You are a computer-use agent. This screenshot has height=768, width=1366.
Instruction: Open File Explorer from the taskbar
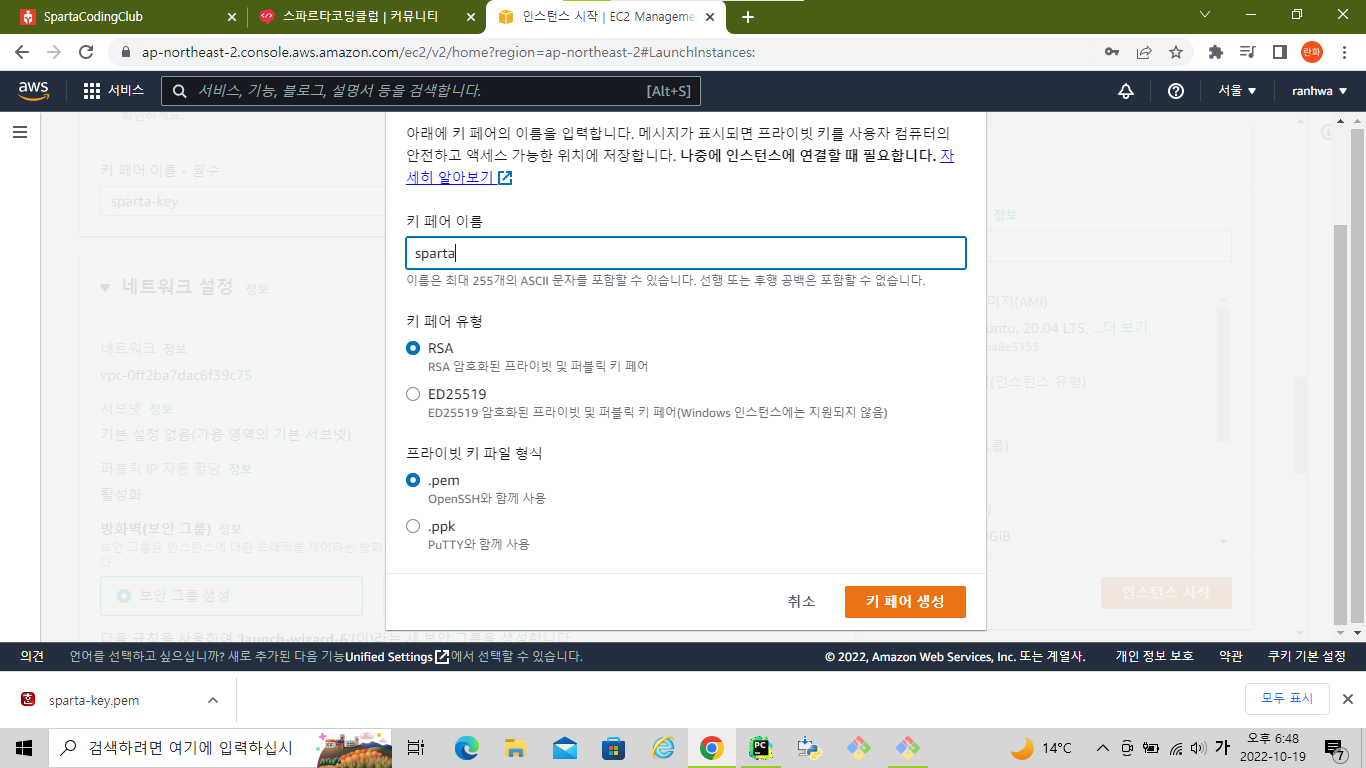click(516, 747)
